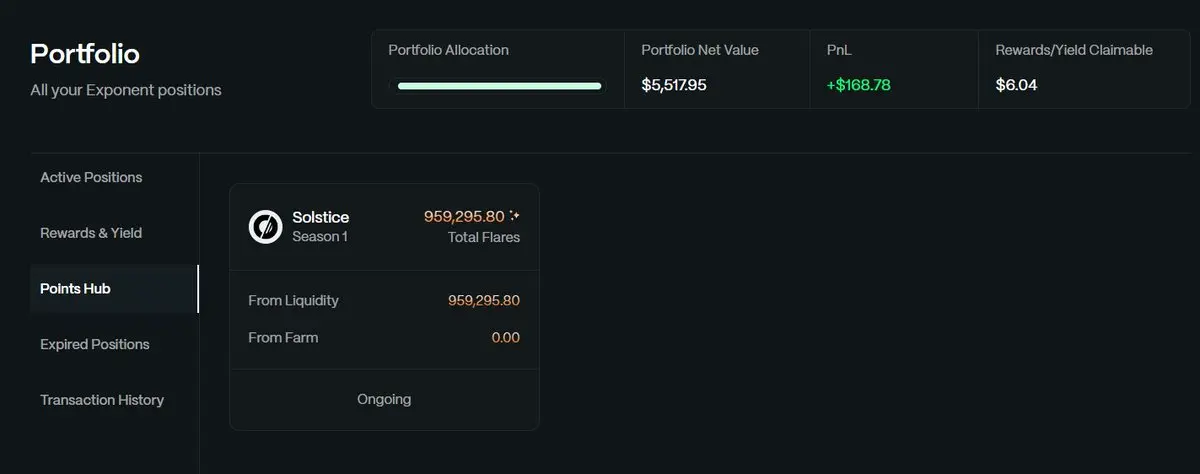Image resolution: width=1200 pixels, height=474 pixels.
Task: Select the Points Hub tab
Action: (x=75, y=289)
